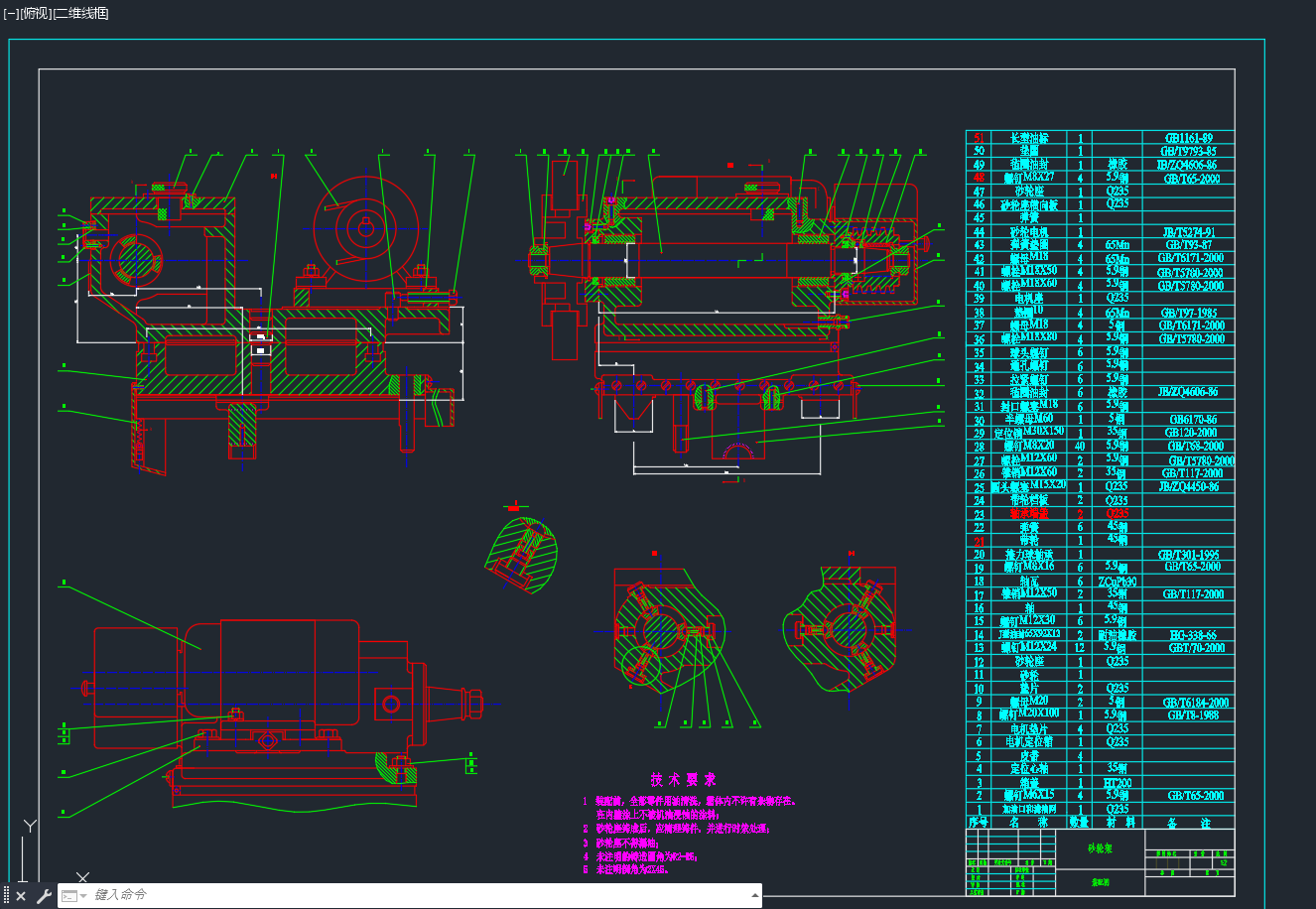
Task: Select part name 推力球轴承 in row 20
Action: point(1029,555)
